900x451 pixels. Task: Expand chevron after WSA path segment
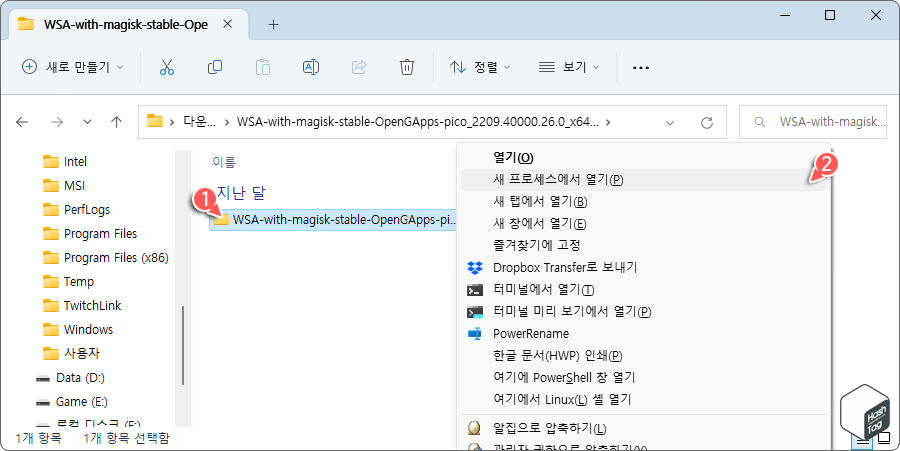coord(608,122)
